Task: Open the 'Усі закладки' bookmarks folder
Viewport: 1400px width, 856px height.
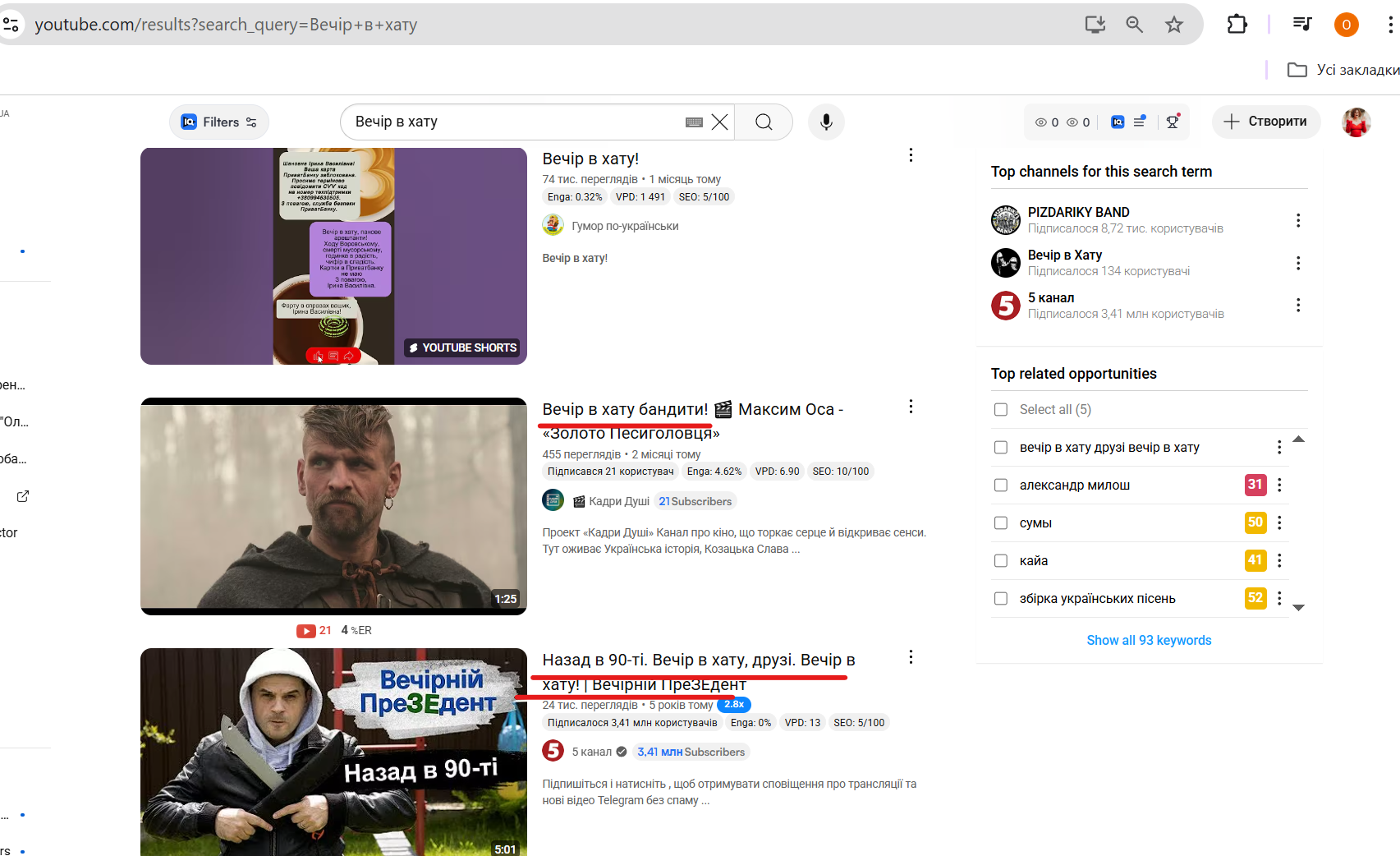Action: [1343, 70]
